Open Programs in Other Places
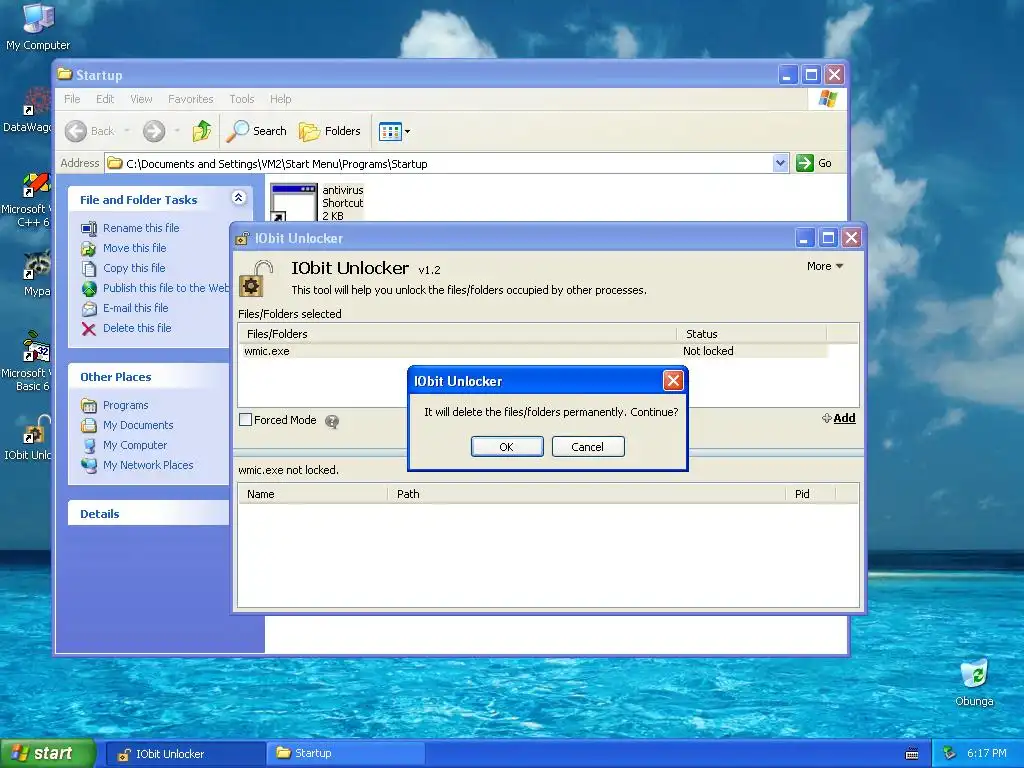Screen dimensions: 1024x768 (x=114, y=406)
